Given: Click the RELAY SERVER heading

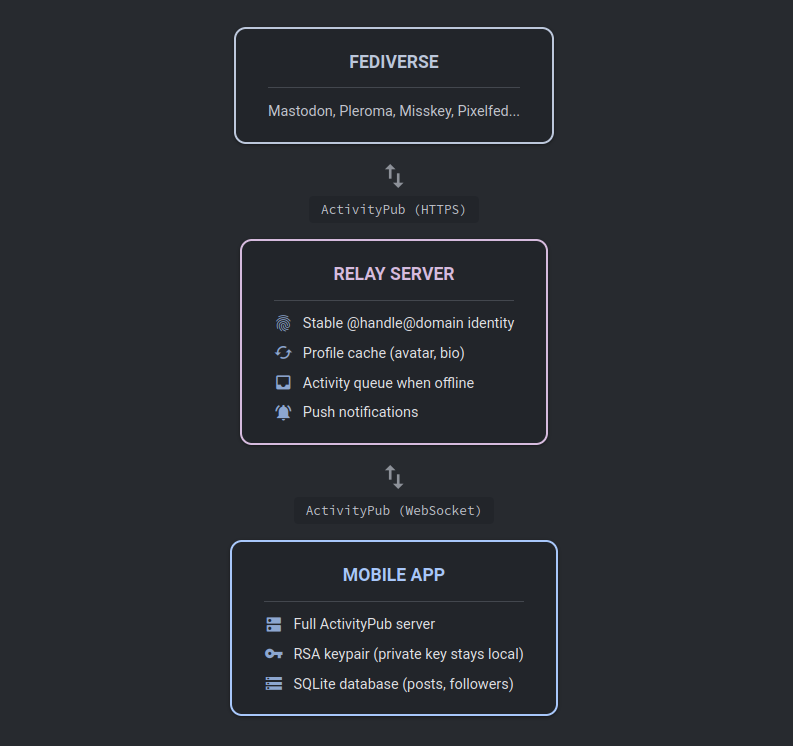Looking at the screenshot, I should click(394, 274).
